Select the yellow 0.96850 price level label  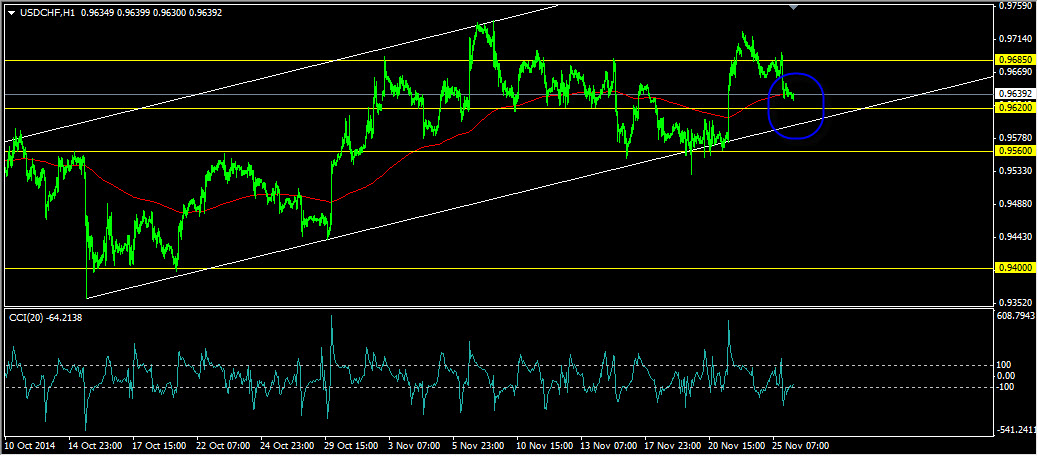(1016, 60)
